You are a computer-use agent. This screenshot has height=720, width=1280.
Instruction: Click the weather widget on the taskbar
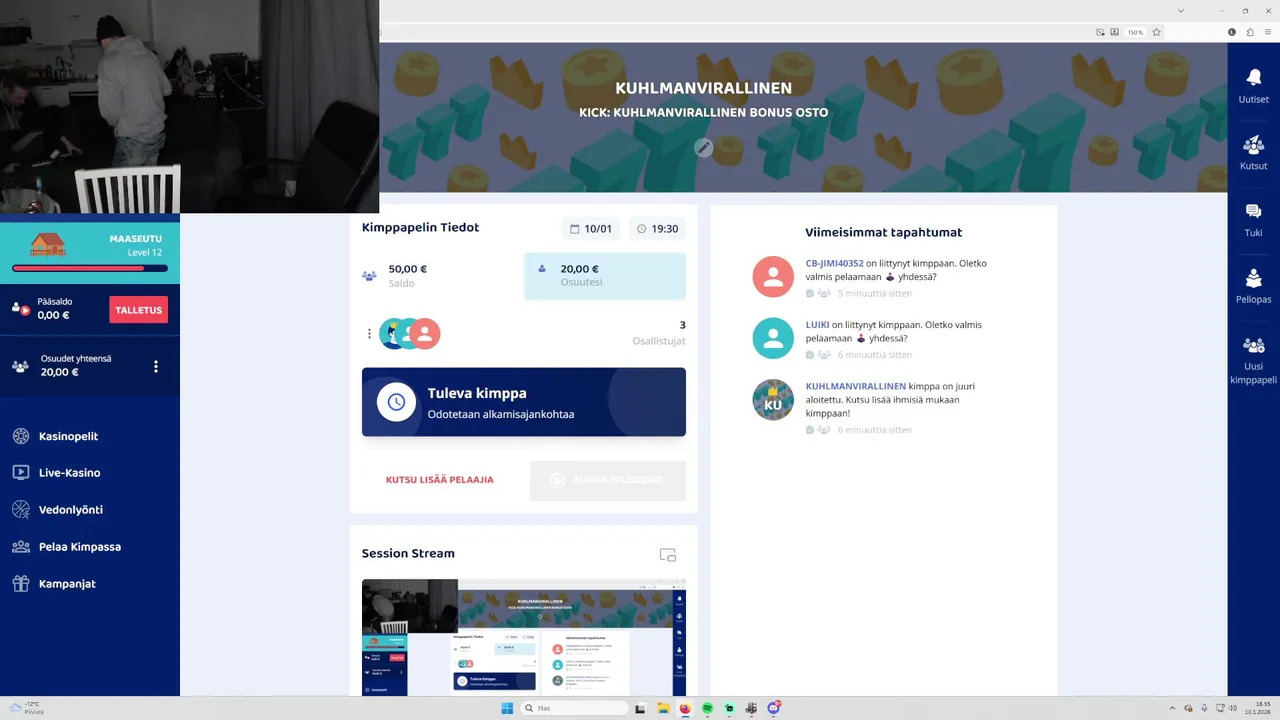click(x=27, y=708)
